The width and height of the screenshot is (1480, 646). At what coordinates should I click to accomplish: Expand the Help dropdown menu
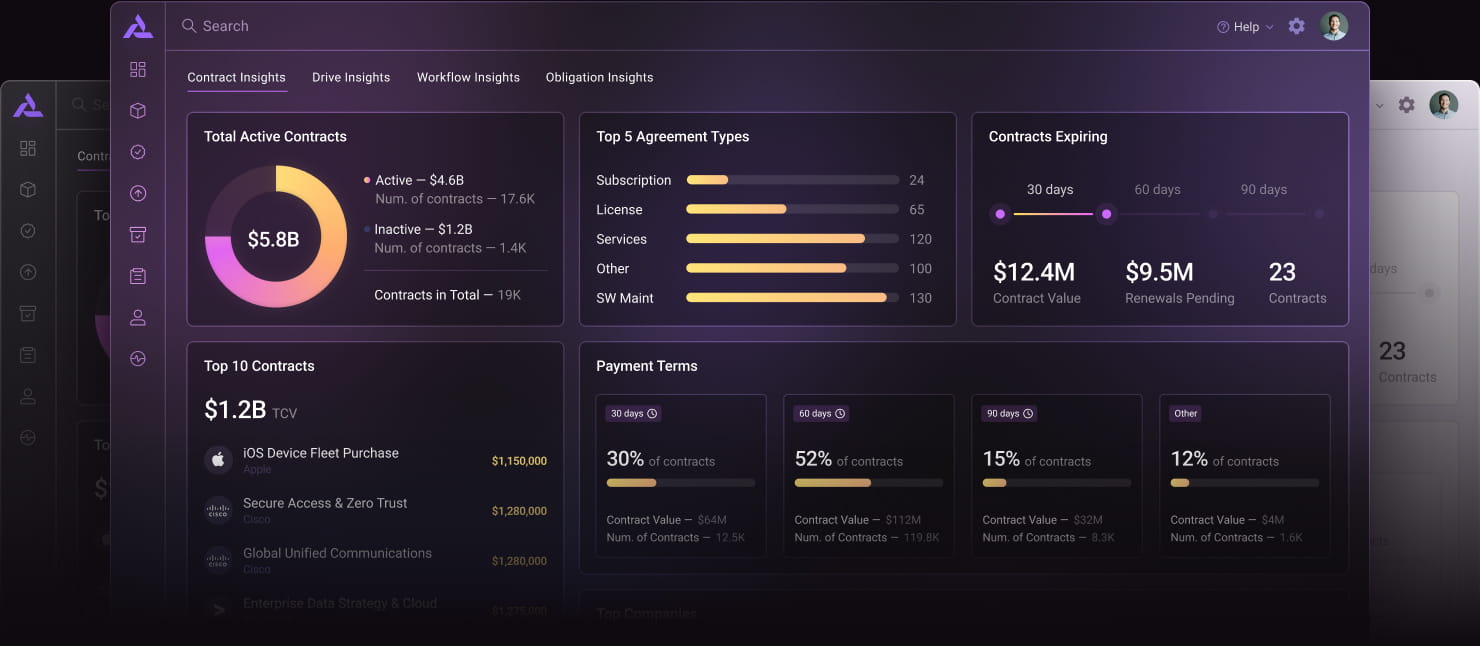[1245, 27]
